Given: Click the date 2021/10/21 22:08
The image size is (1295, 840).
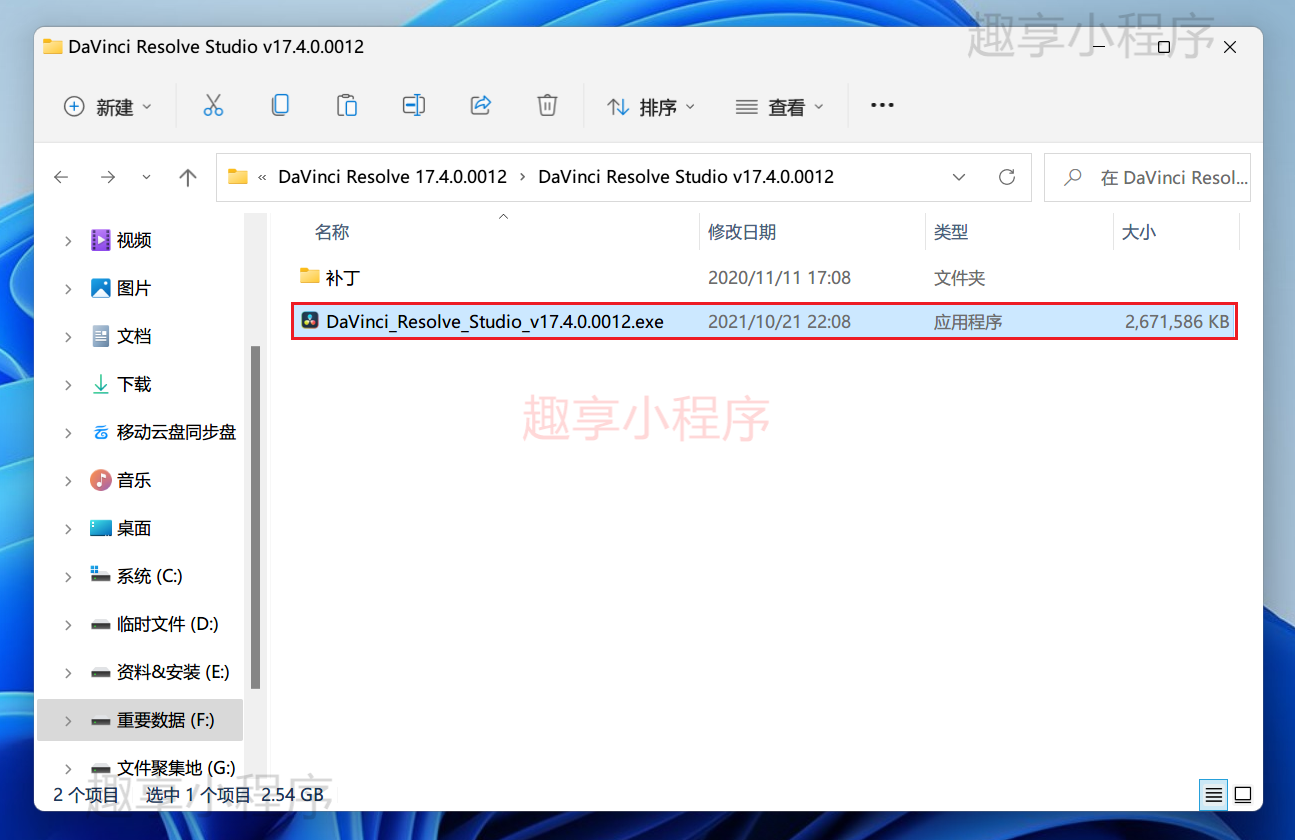Looking at the screenshot, I should (779, 322).
